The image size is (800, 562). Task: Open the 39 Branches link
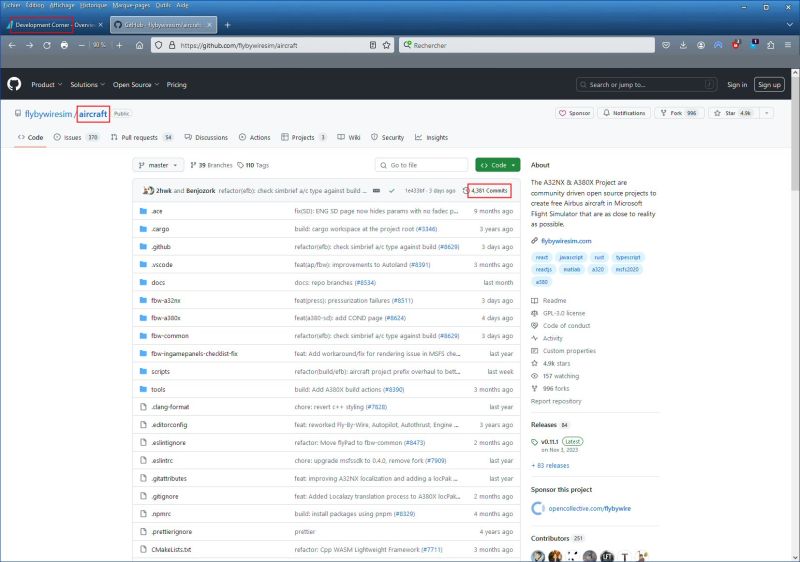coord(211,165)
